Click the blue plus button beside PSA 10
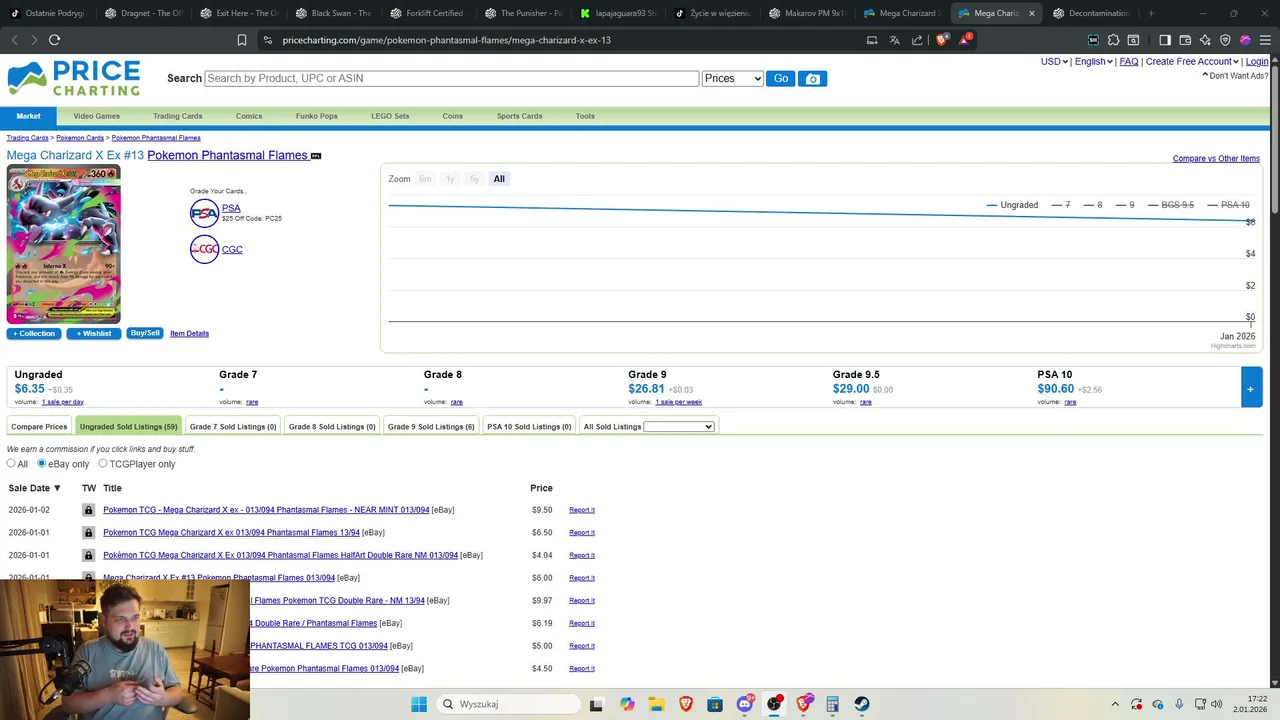The width and height of the screenshot is (1280, 720). 1251,388
